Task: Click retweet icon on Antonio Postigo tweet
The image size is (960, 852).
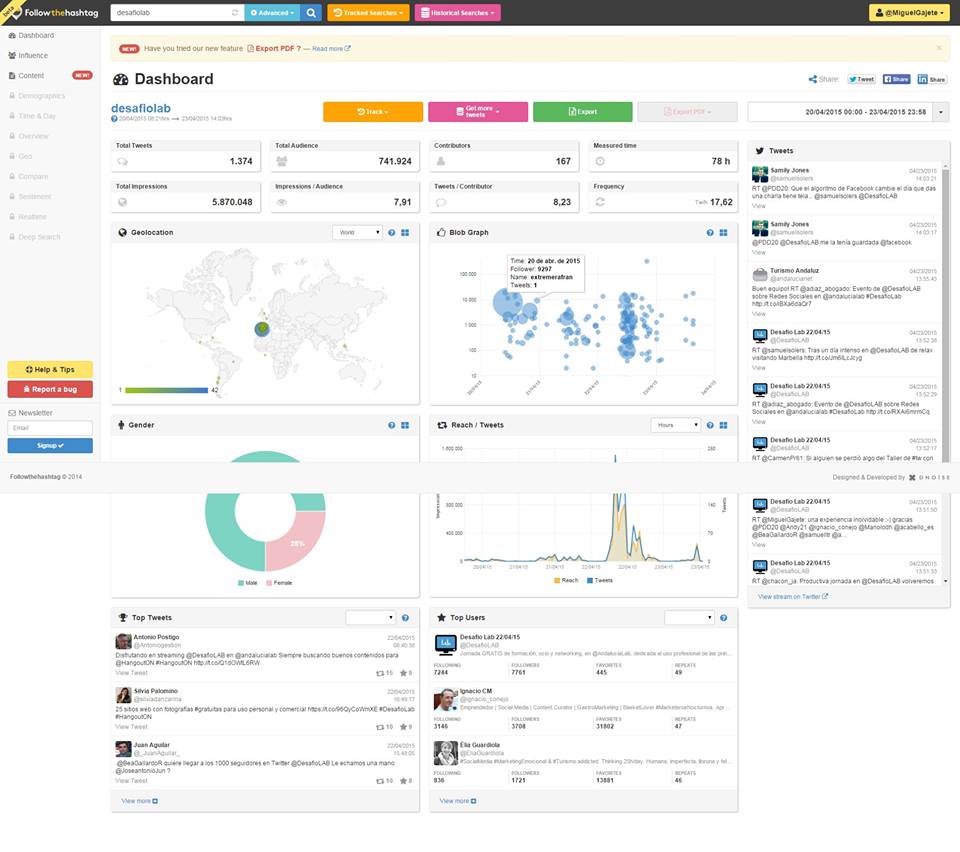Action: point(380,673)
